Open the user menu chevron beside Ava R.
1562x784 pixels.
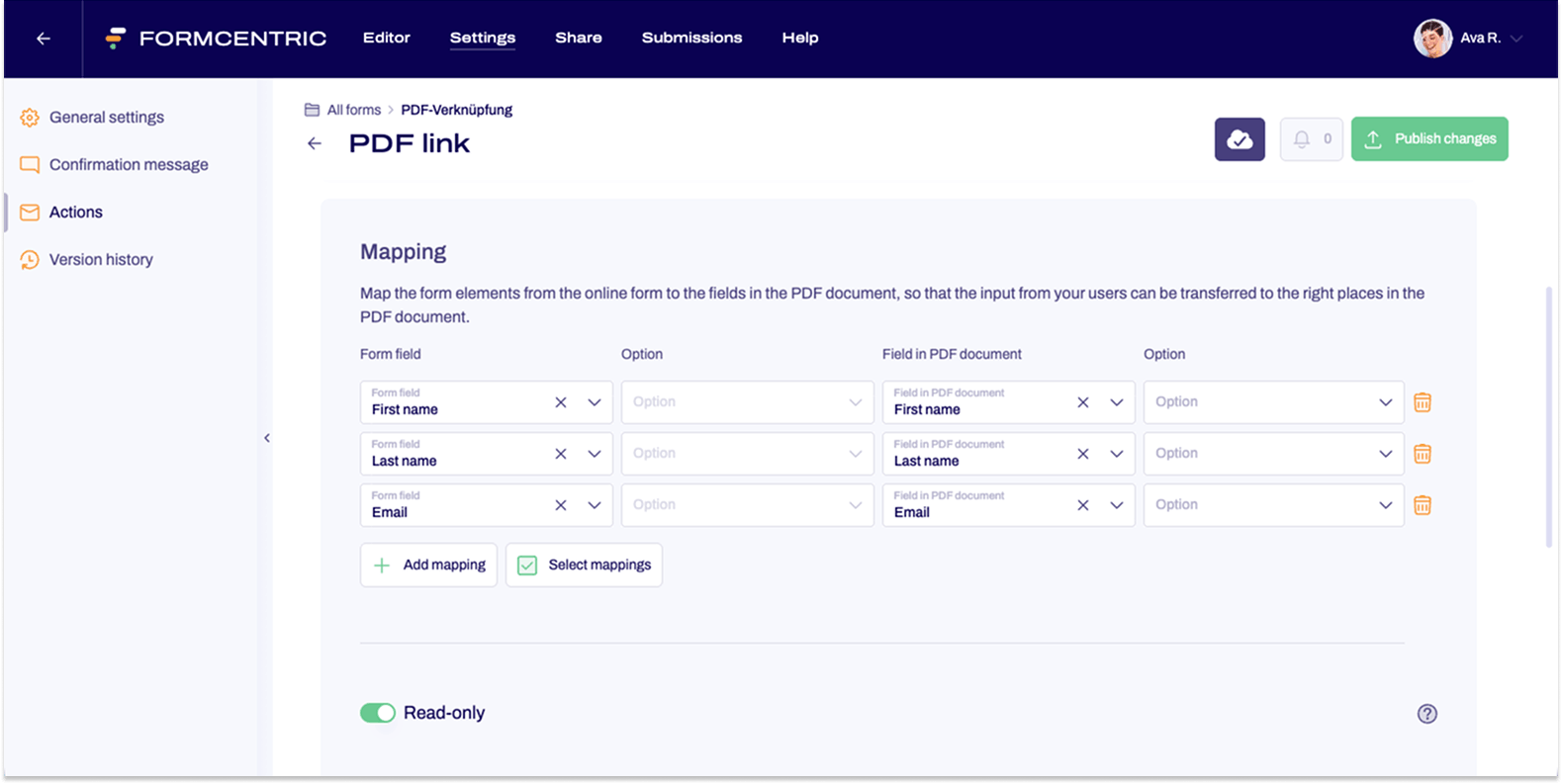[x=1516, y=39]
